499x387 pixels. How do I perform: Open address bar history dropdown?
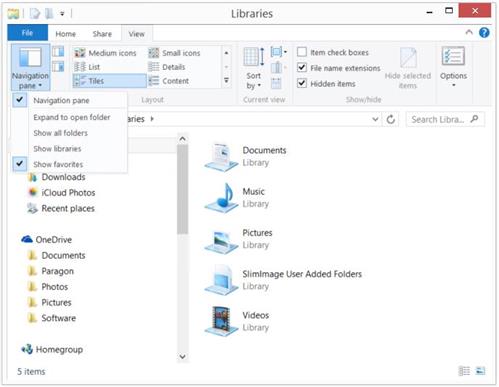pyautogui.click(x=375, y=119)
